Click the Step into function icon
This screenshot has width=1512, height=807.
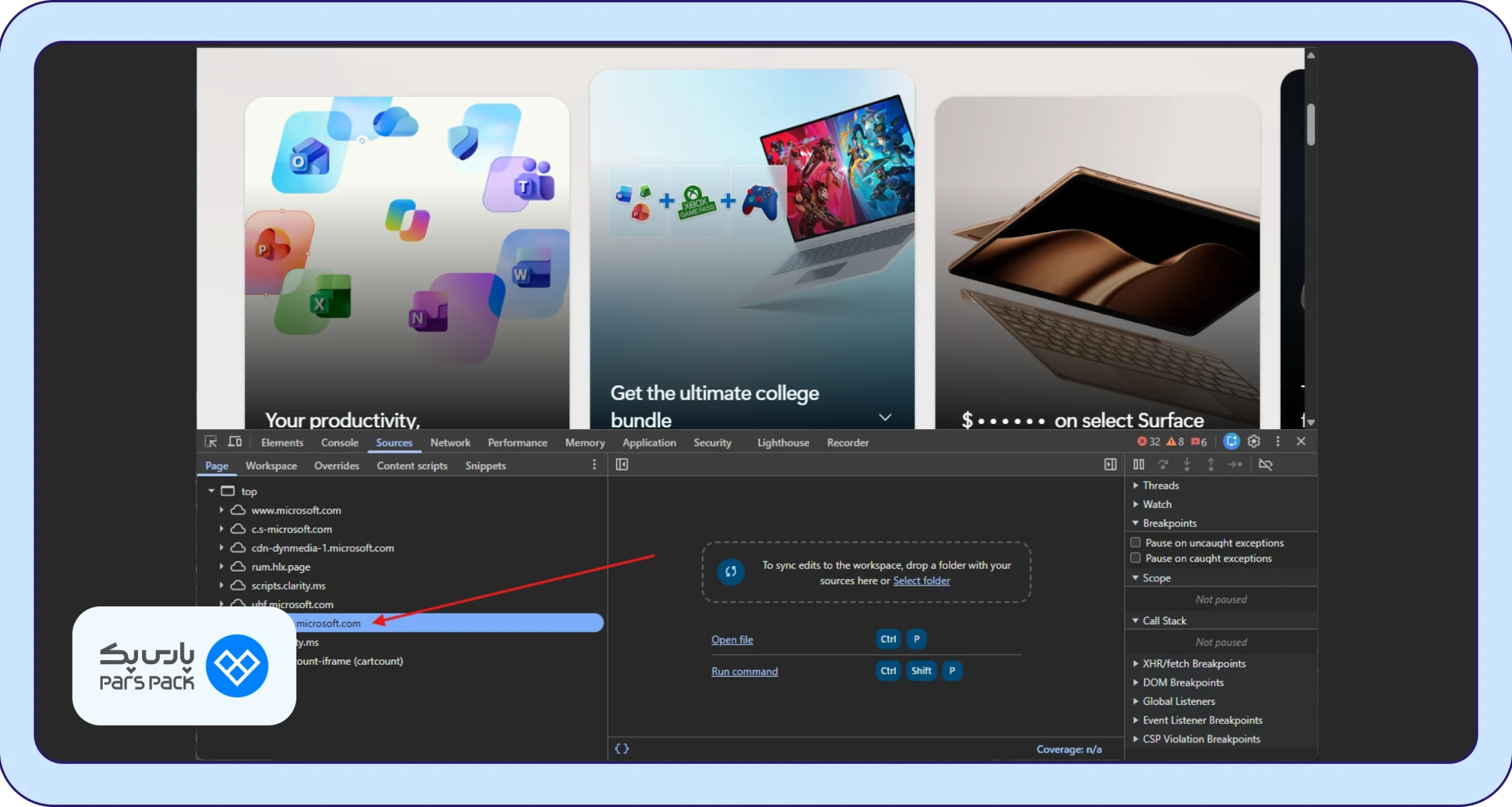point(1187,465)
